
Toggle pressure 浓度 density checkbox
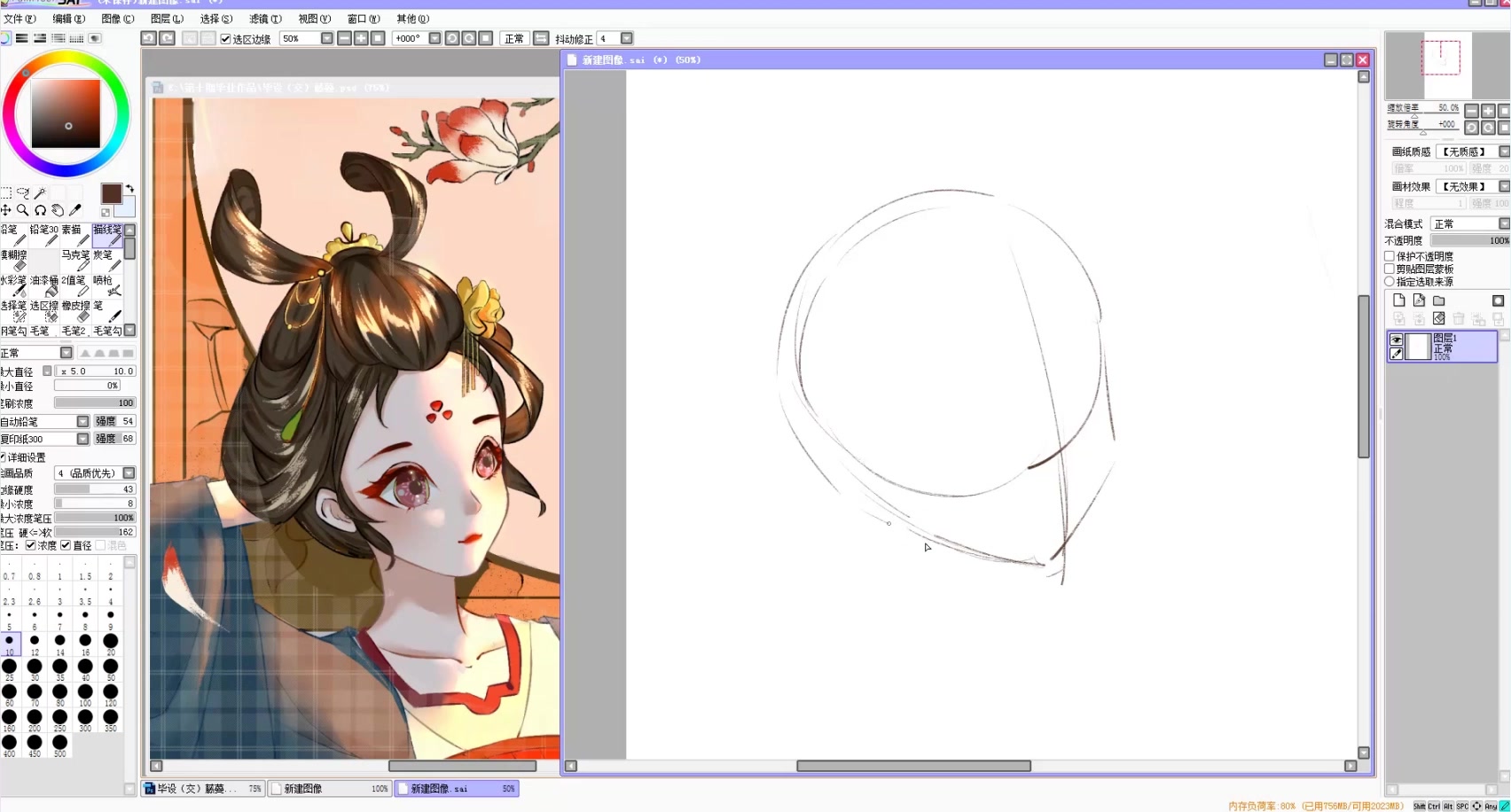click(31, 545)
